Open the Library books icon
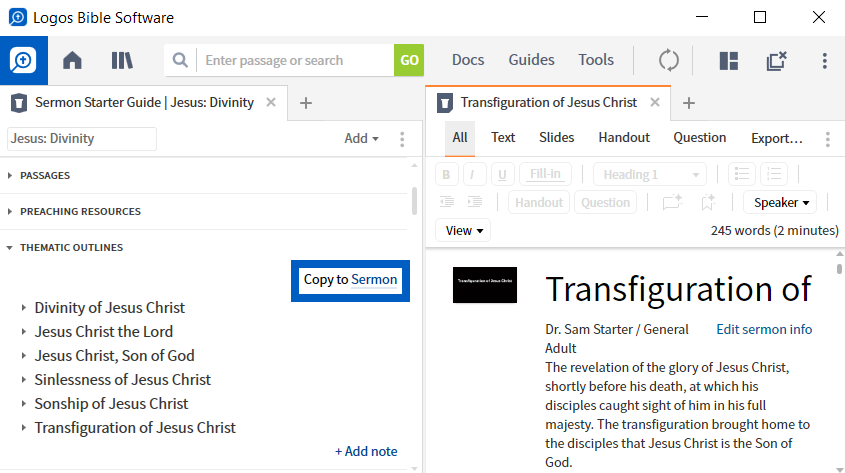The width and height of the screenshot is (845, 473). (x=122, y=60)
